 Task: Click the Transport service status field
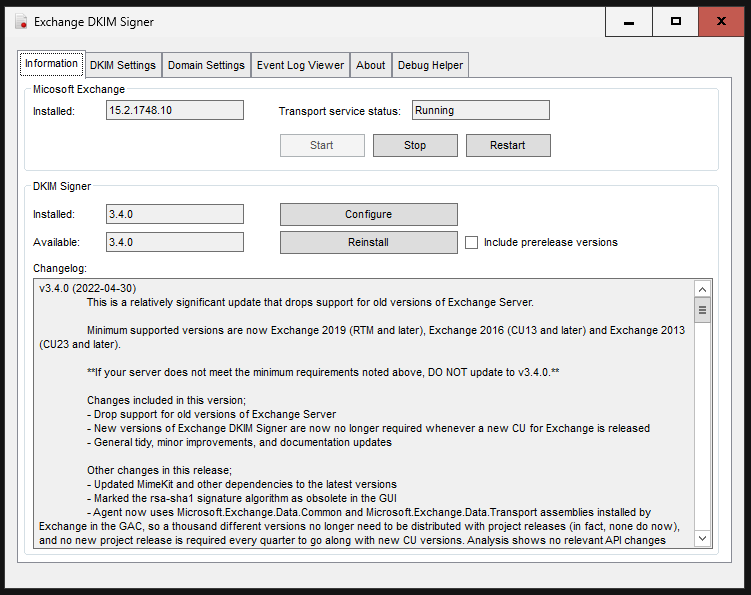pyautogui.click(x=480, y=110)
